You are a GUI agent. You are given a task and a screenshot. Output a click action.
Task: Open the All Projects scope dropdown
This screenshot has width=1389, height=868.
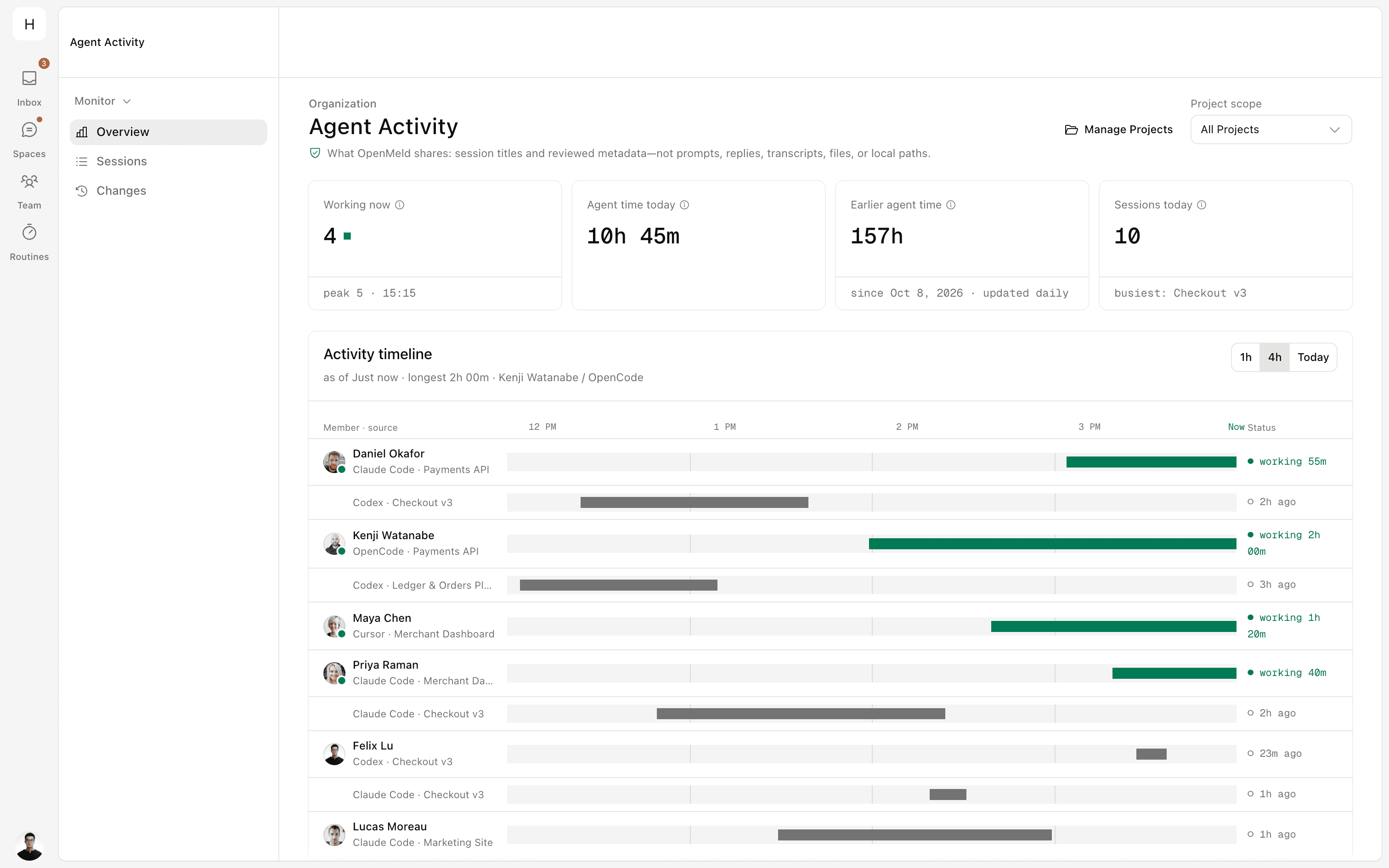tap(1271, 130)
